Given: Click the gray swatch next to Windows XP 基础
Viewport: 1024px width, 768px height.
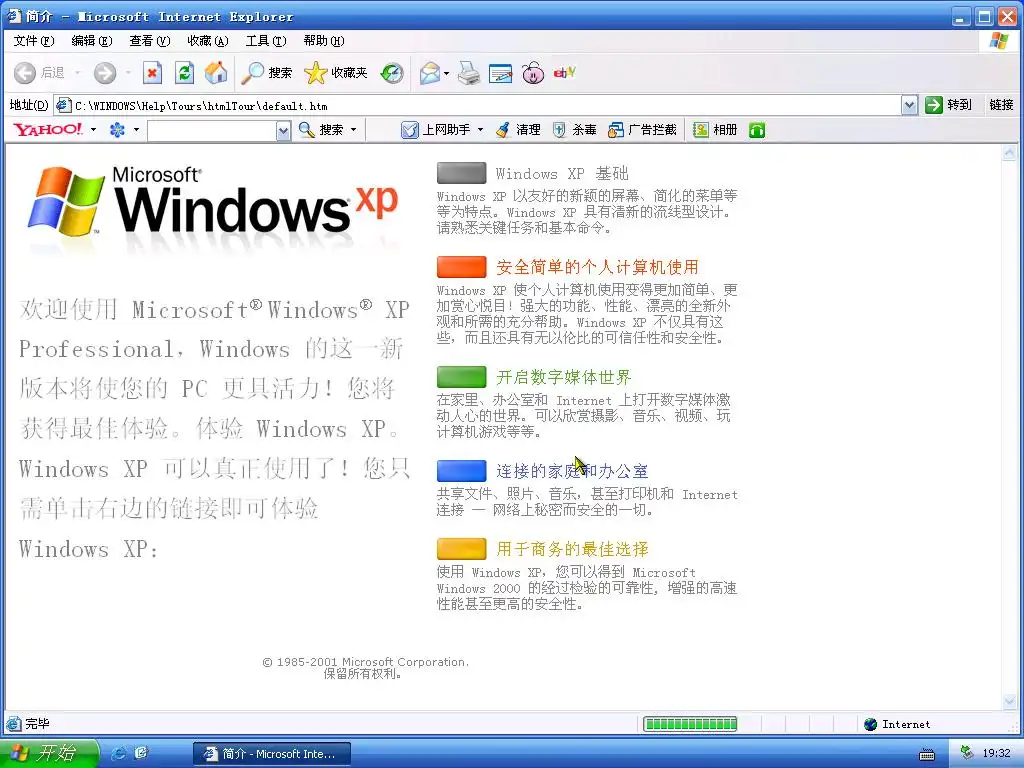Looking at the screenshot, I should 462,173.
